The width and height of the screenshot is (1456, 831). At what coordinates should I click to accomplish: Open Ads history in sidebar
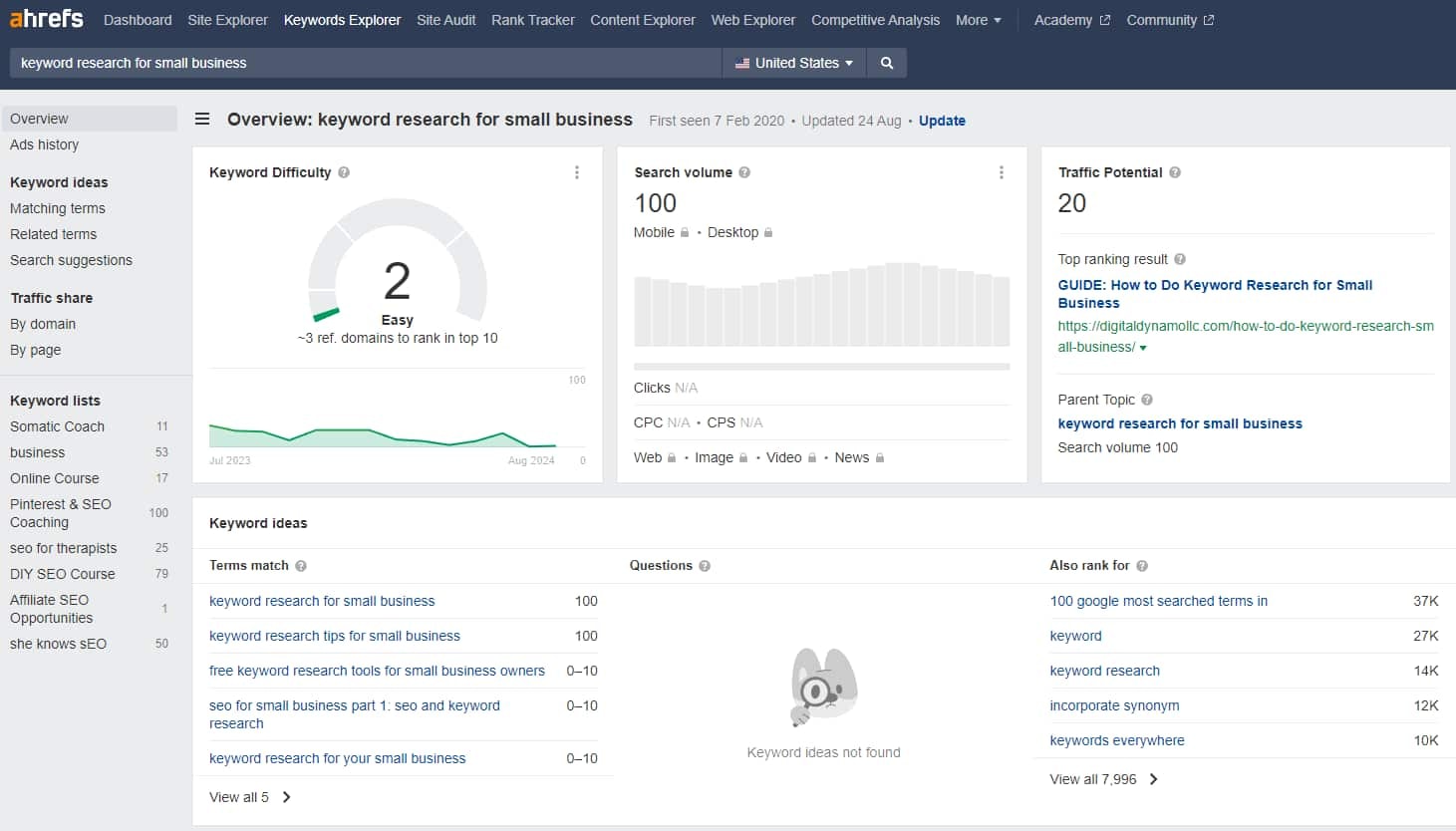[44, 144]
